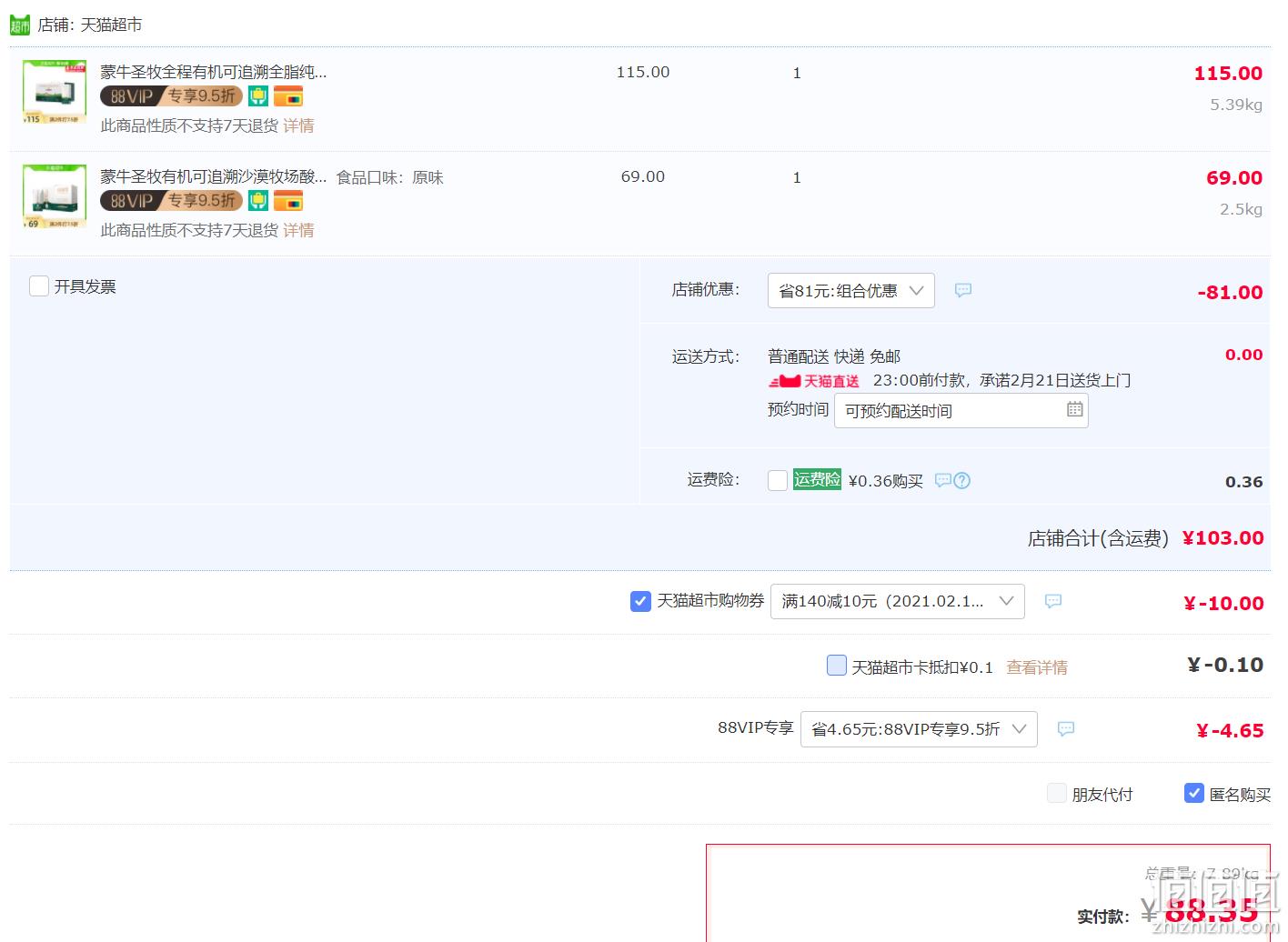Open the 蒙牛圣牧全程有机 milk product thumbnail
Image resolution: width=1288 pixels, height=942 pixels.
tap(55, 92)
